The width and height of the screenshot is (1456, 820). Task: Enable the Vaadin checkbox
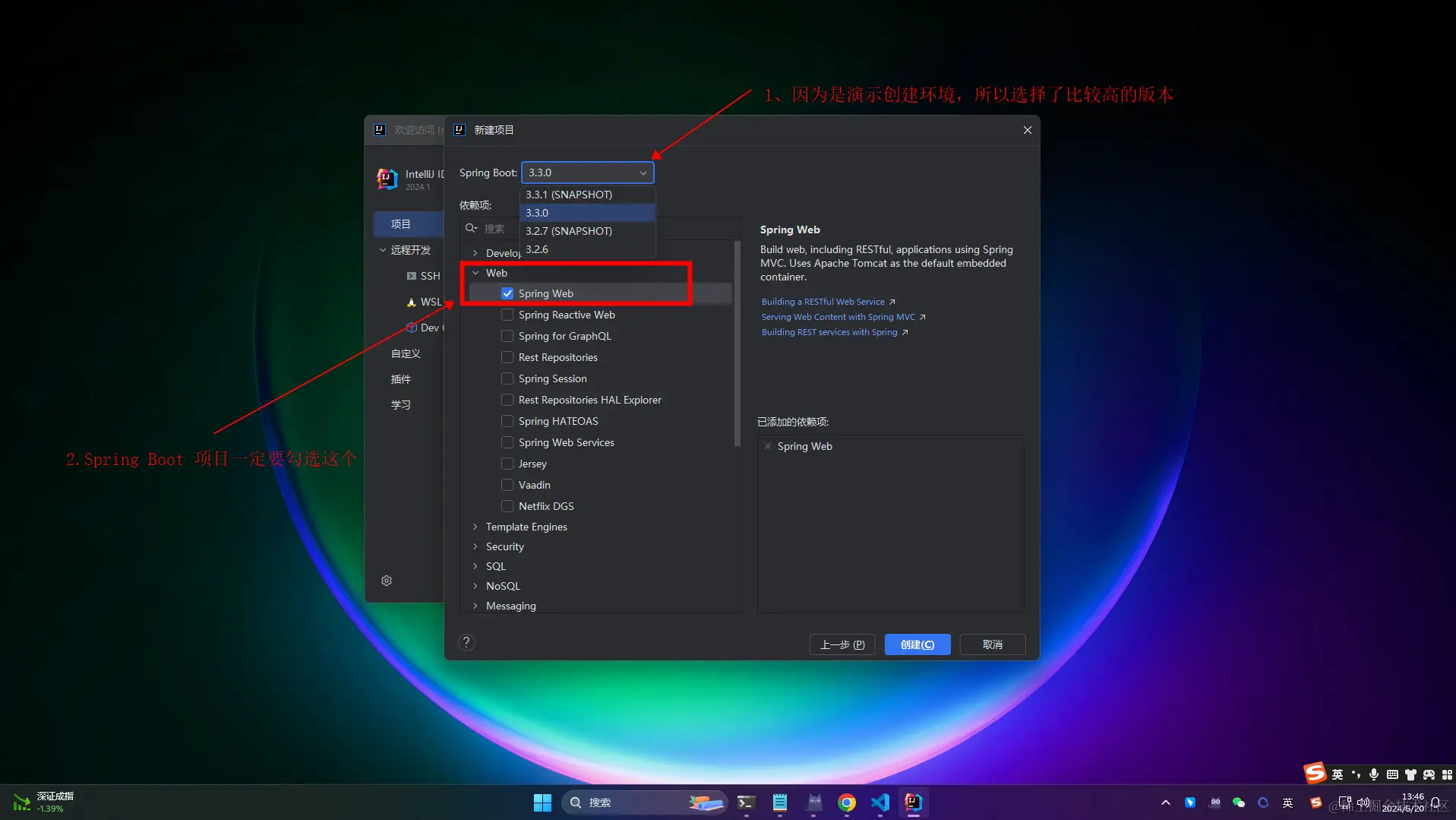507,485
